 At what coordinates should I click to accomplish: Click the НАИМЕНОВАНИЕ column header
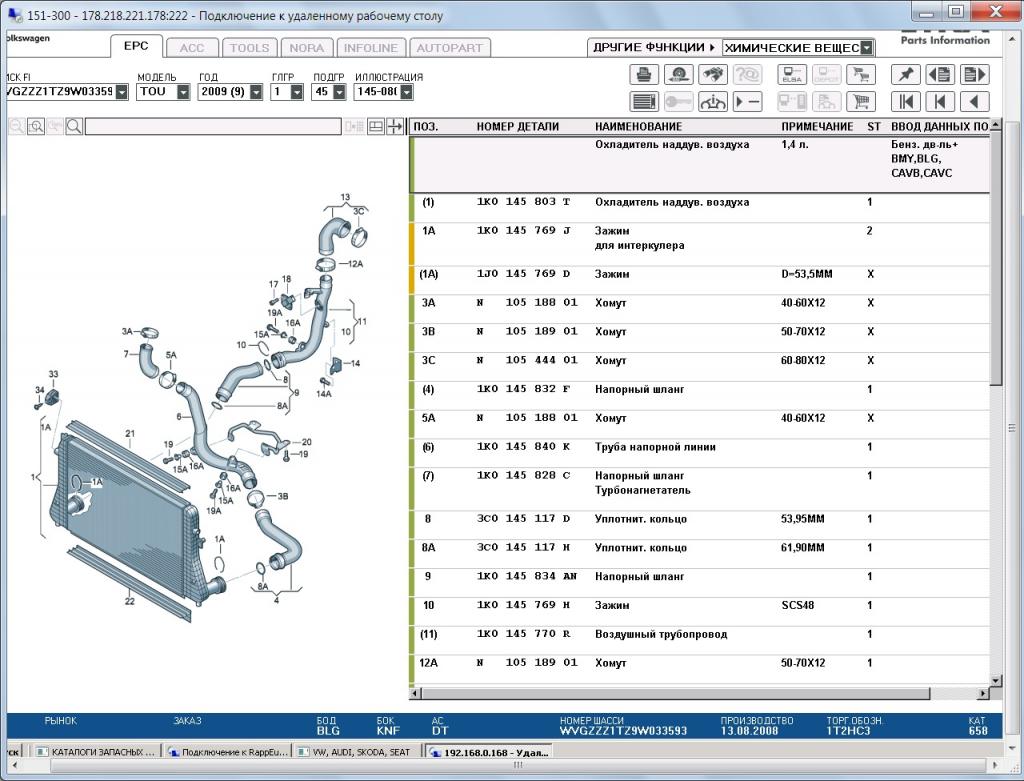(x=638, y=127)
